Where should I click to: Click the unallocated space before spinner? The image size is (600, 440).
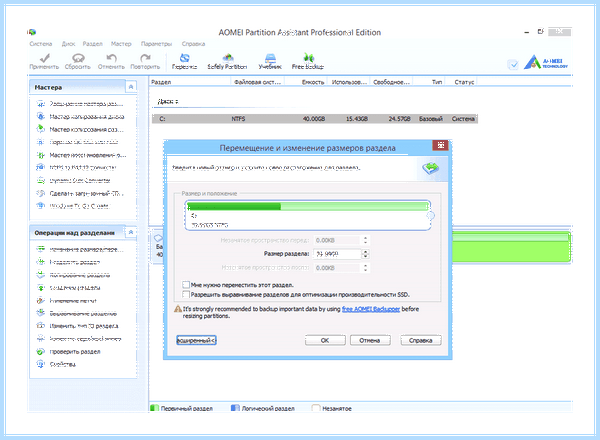pyautogui.click(x=365, y=240)
